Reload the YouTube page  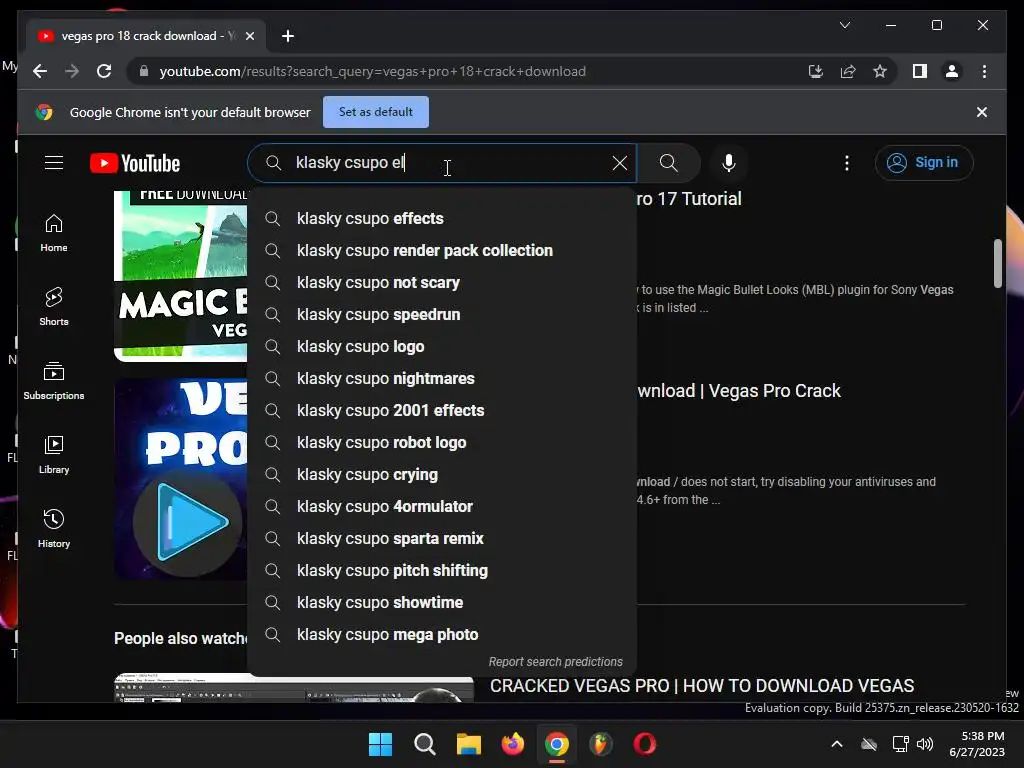click(104, 71)
